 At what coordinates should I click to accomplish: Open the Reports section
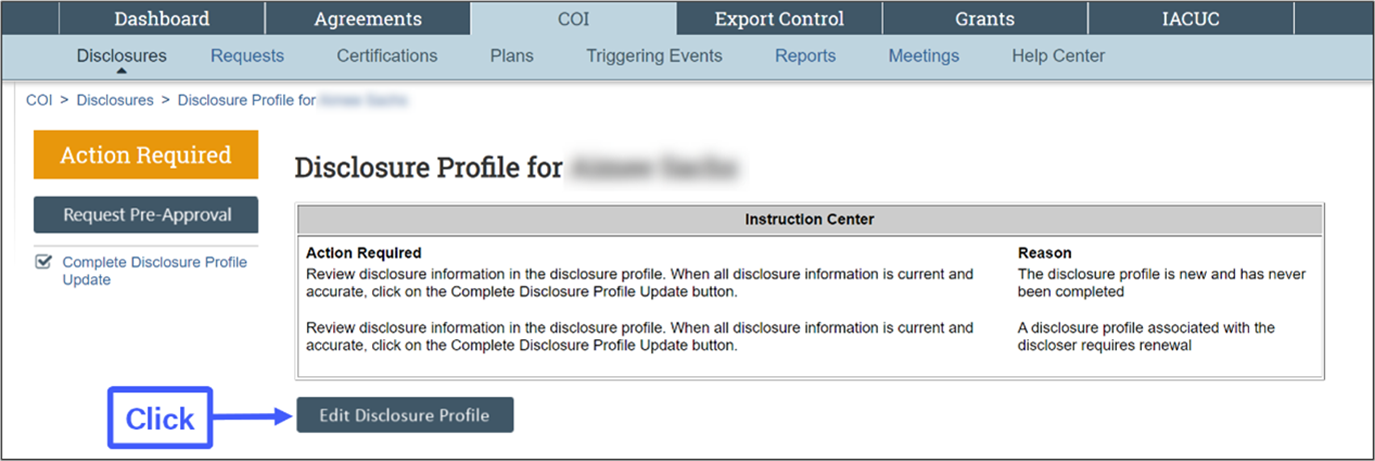coord(805,56)
